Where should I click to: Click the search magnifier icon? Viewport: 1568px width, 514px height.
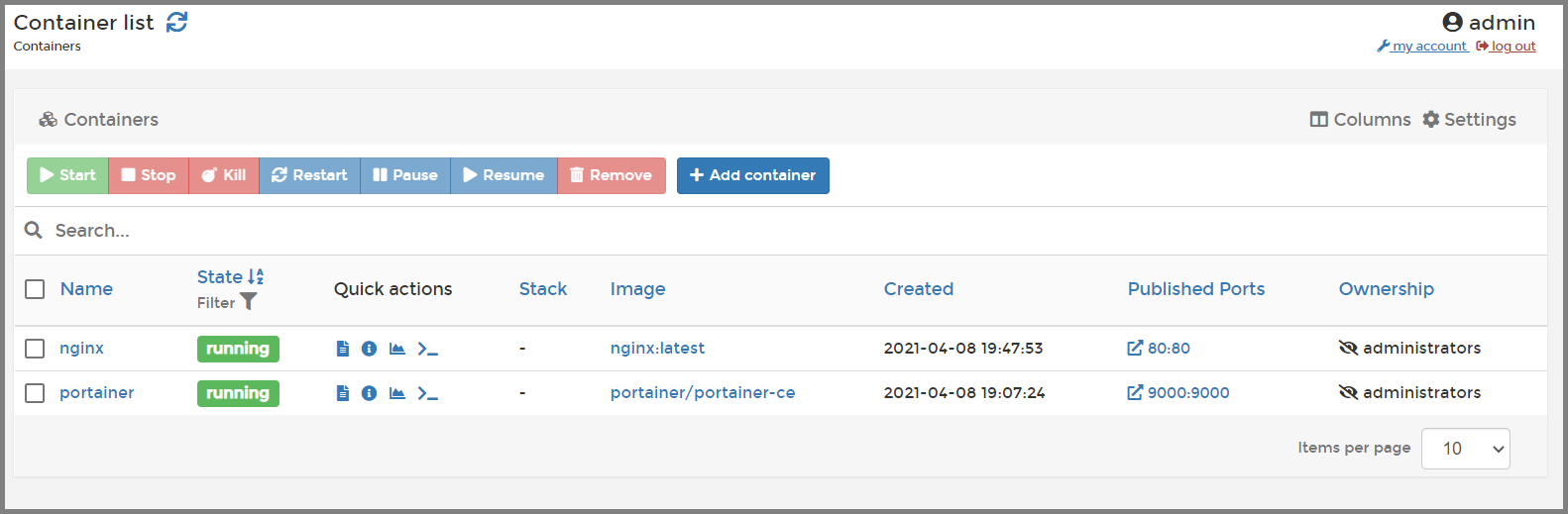click(34, 230)
